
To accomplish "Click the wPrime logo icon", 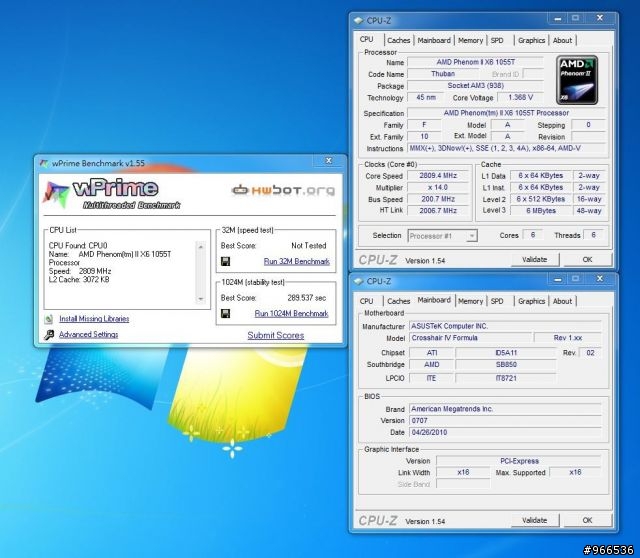I will click(x=56, y=194).
